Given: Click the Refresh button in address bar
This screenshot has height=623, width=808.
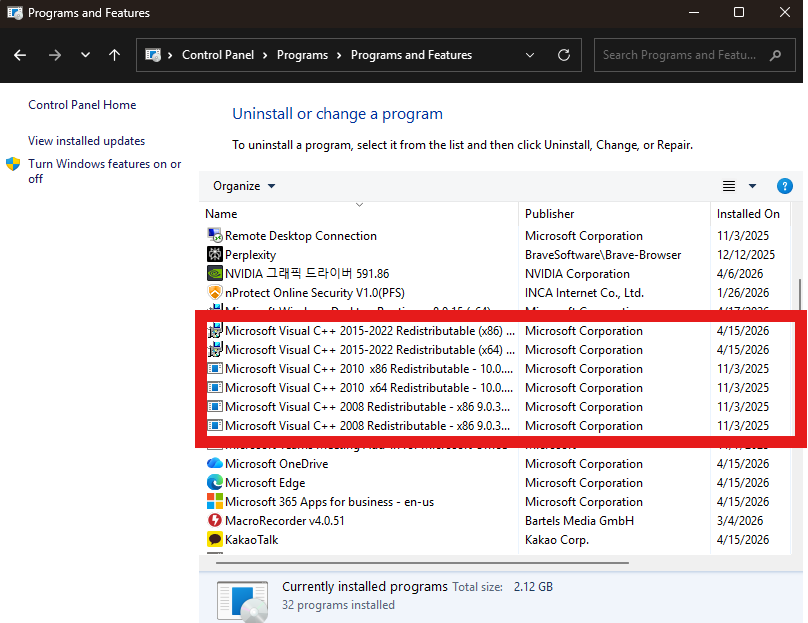Looking at the screenshot, I should click(564, 55).
